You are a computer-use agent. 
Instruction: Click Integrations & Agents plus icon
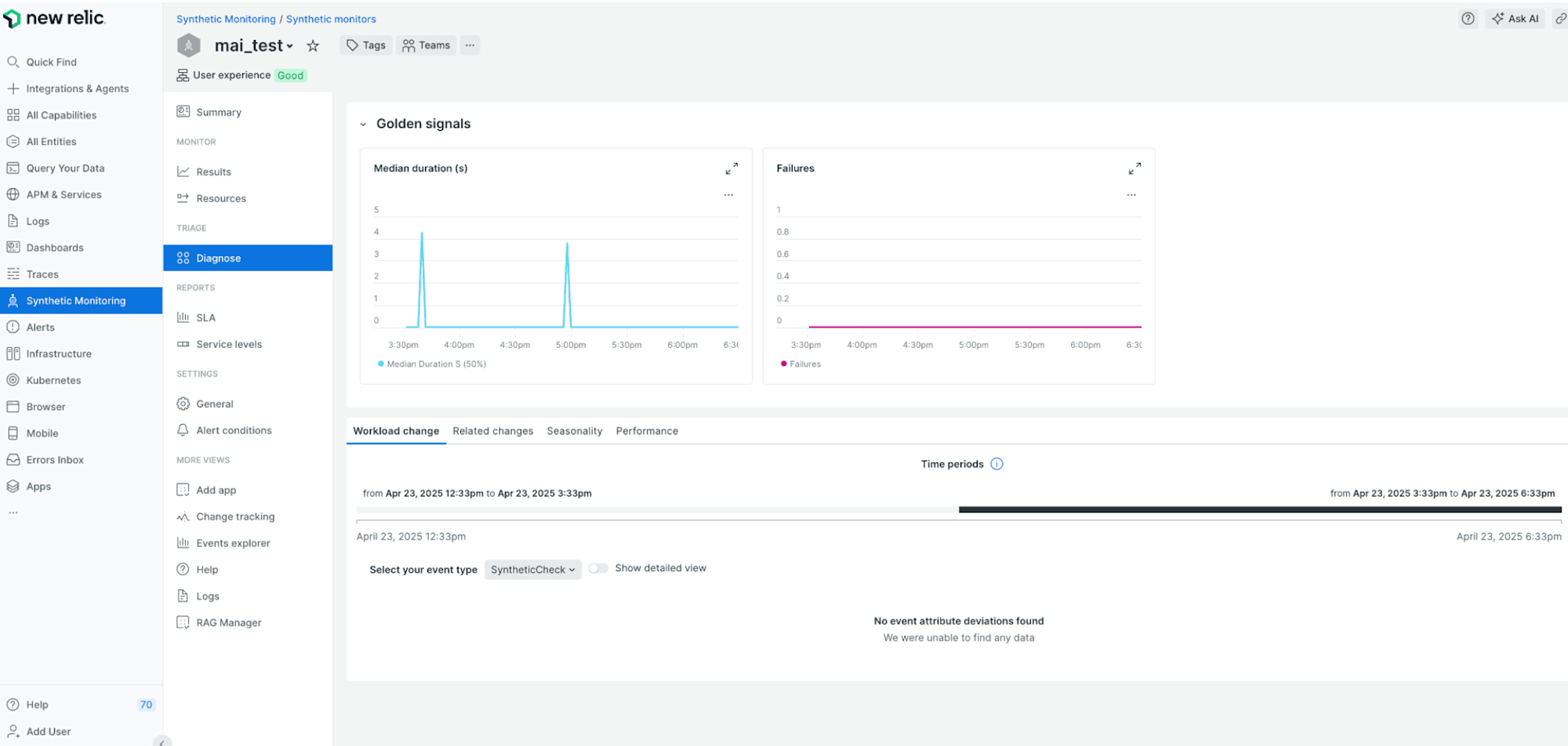pyautogui.click(x=13, y=89)
